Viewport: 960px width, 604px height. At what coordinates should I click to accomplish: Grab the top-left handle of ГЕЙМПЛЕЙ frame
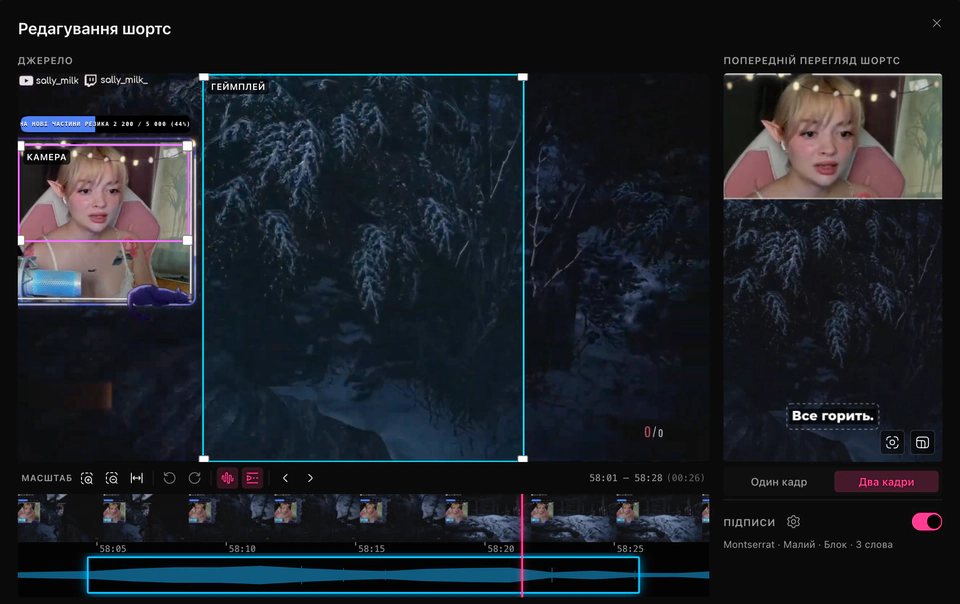204,77
